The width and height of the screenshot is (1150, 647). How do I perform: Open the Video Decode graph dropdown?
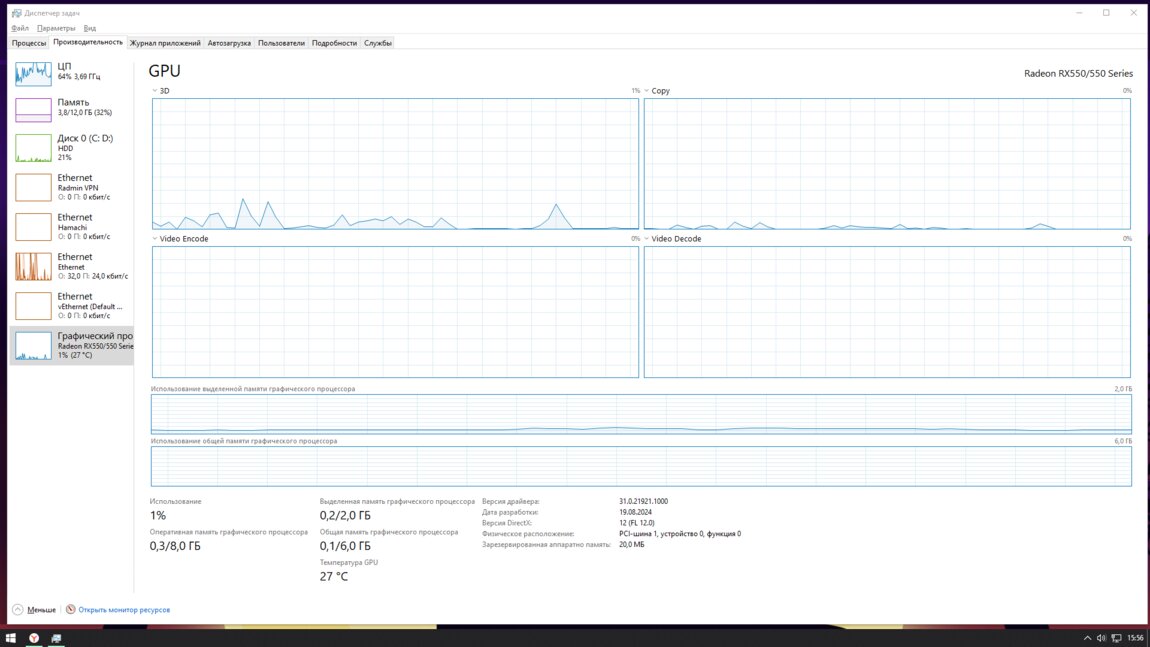(x=647, y=239)
